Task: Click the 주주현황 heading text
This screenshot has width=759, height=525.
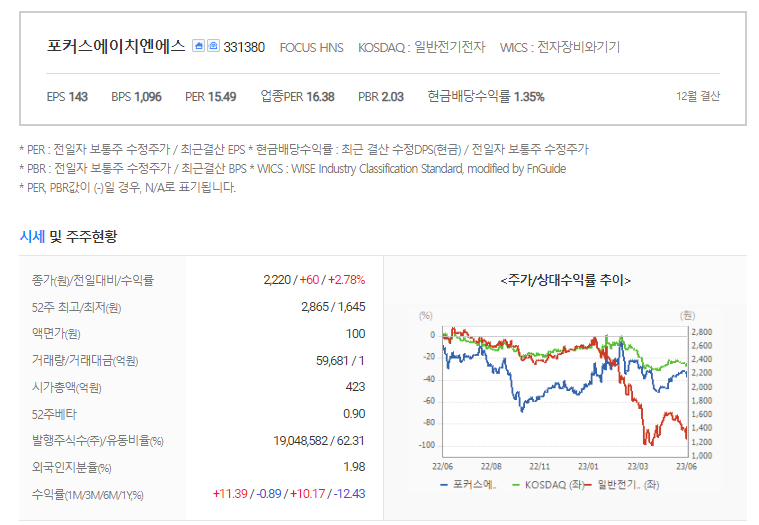Action: pyautogui.click(x=91, y=237)
